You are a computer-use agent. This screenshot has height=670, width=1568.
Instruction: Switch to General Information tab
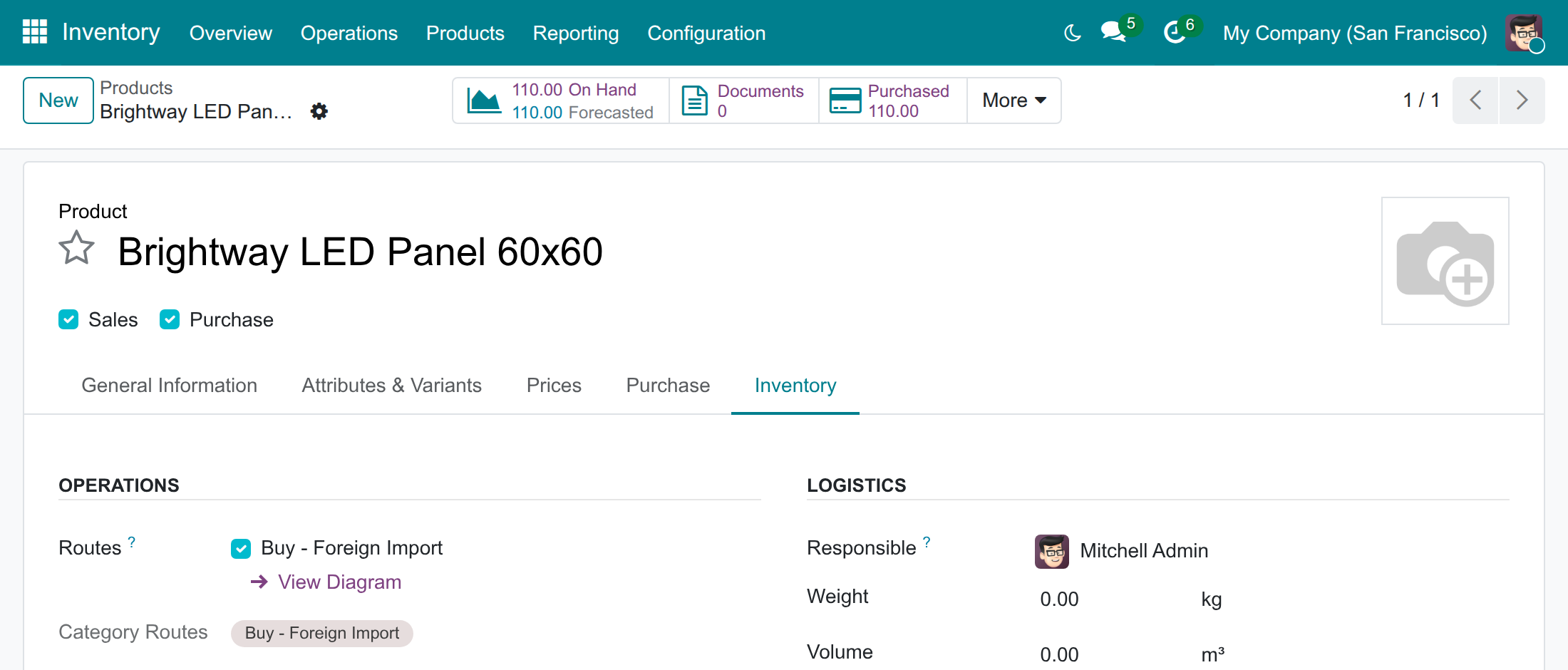[170, 386]
